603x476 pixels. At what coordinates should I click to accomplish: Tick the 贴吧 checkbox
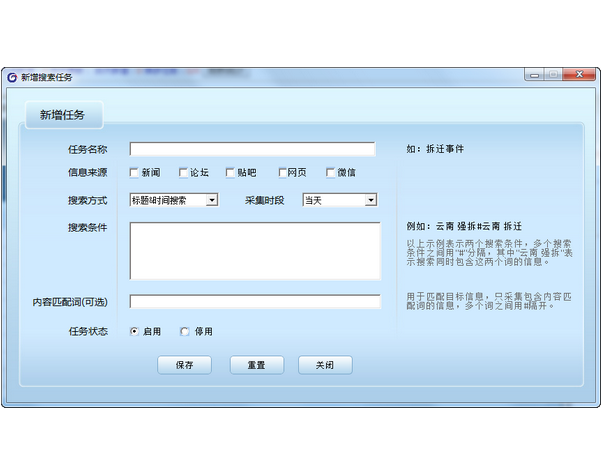230,173
